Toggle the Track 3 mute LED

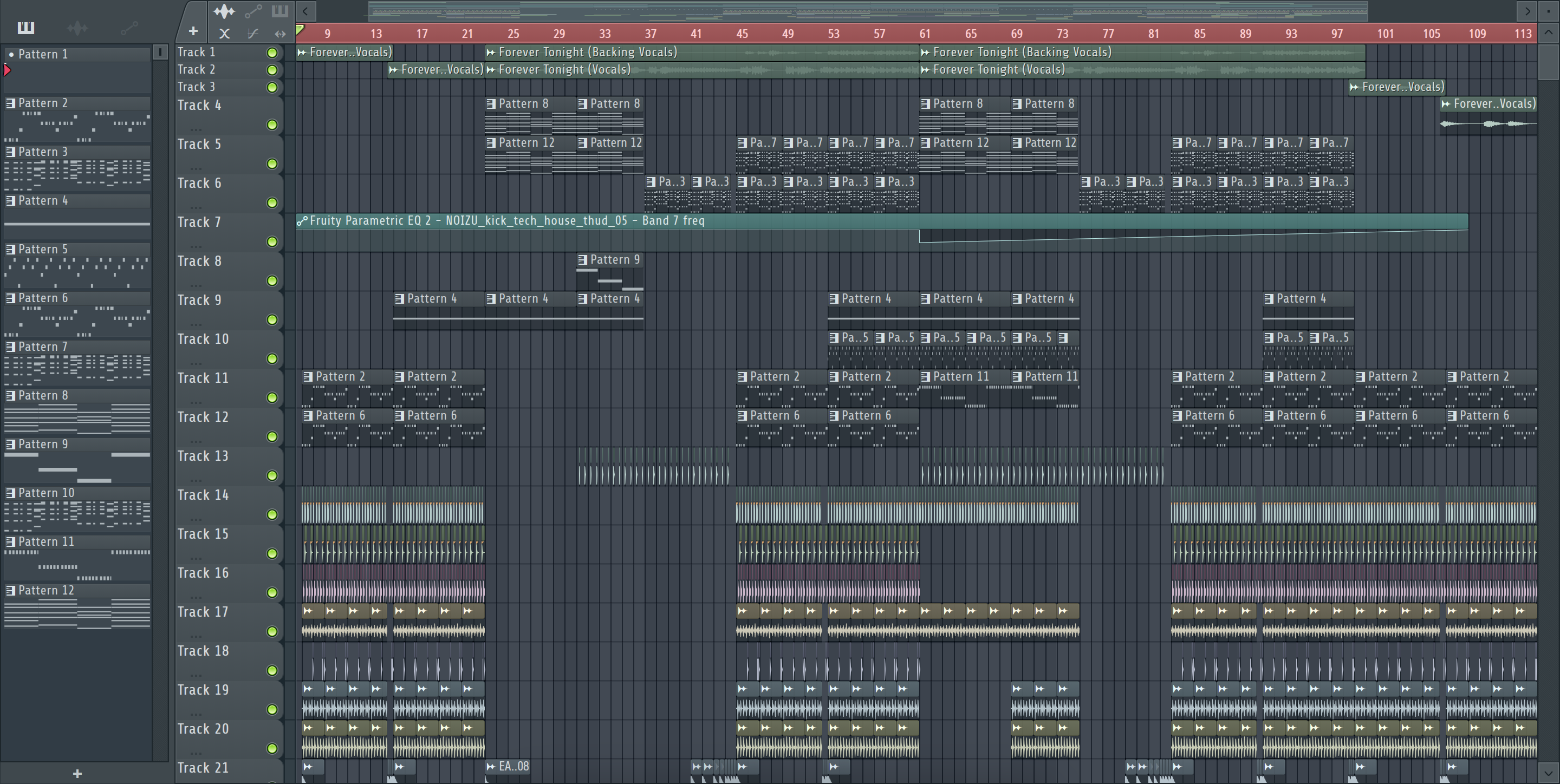point(272,88)
